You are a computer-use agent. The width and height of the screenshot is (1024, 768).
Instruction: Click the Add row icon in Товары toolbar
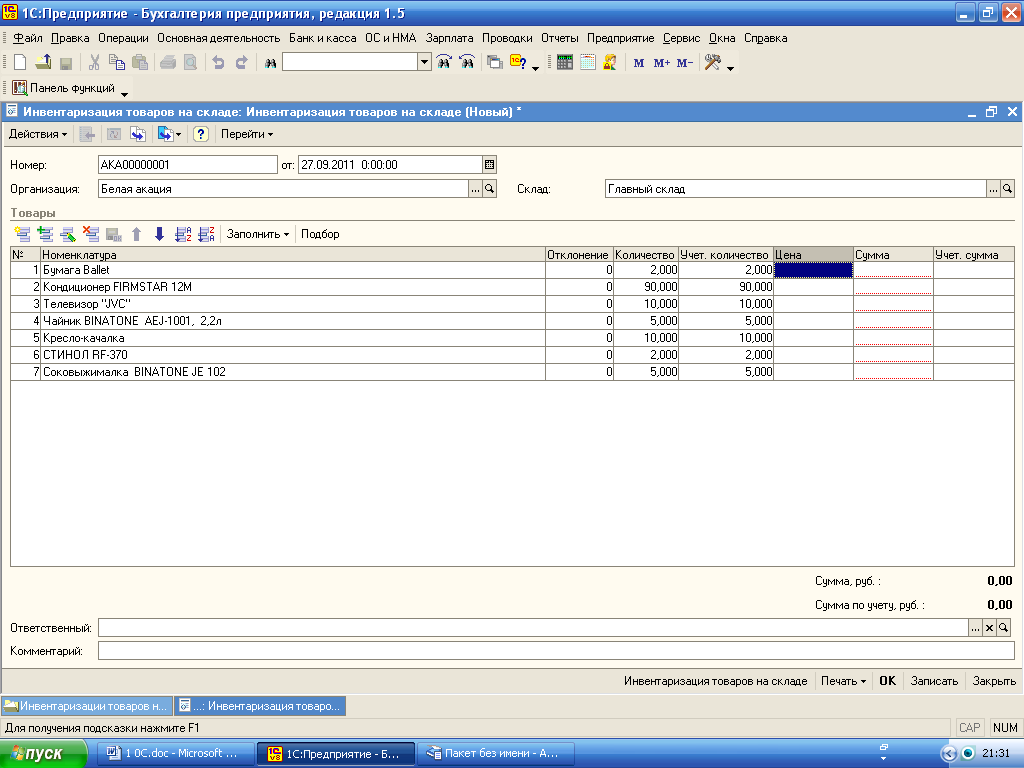[x=22, y=234]
